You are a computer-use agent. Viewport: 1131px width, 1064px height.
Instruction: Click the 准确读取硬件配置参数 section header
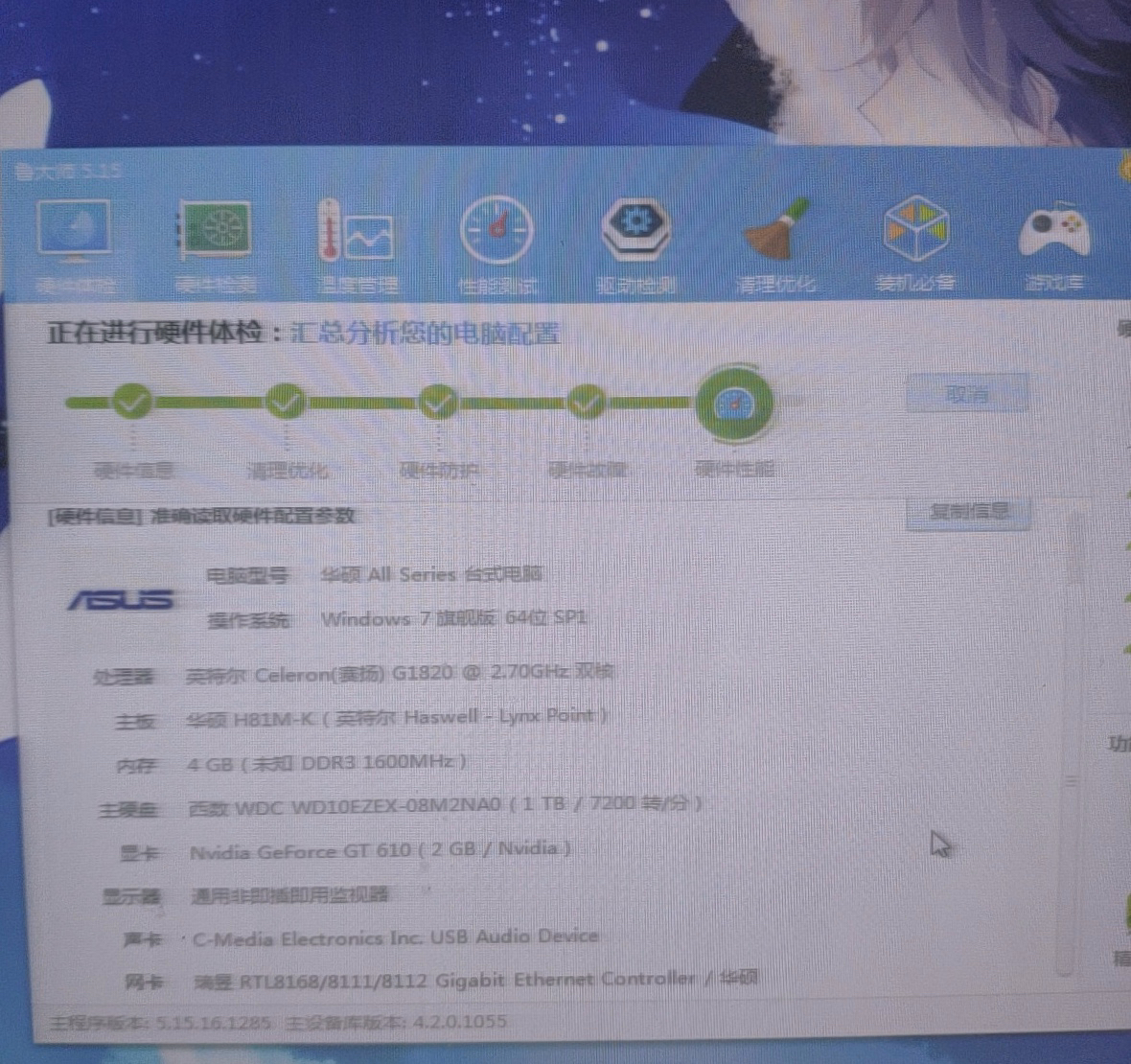(252, 516)
